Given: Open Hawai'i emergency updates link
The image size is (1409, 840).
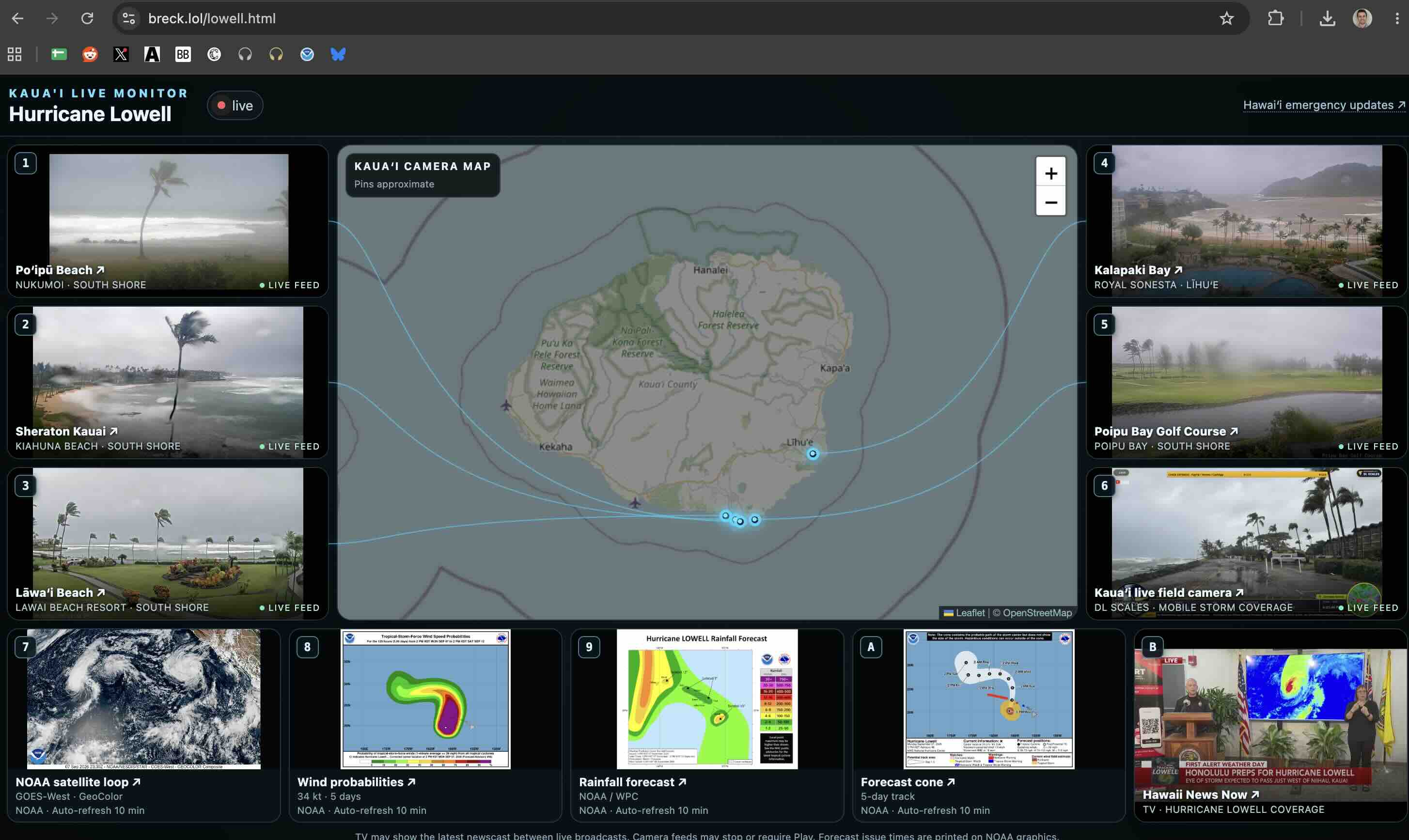Looking at the screenshot, I should click(1324, 105).
